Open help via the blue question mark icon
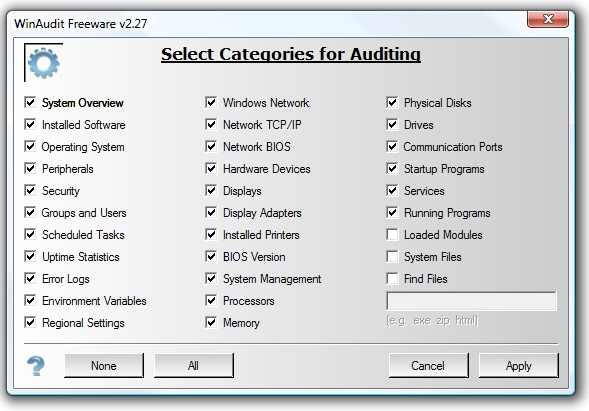 [x=36, y=366]
